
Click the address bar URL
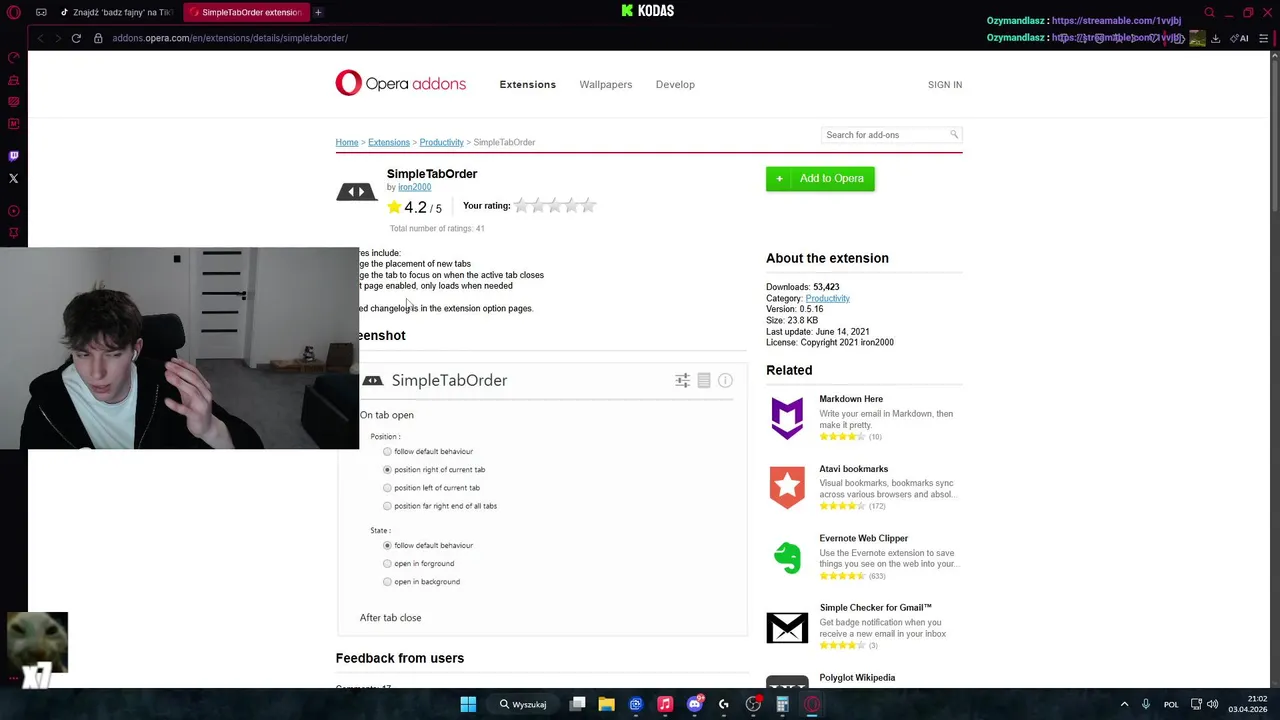[230, 38]
